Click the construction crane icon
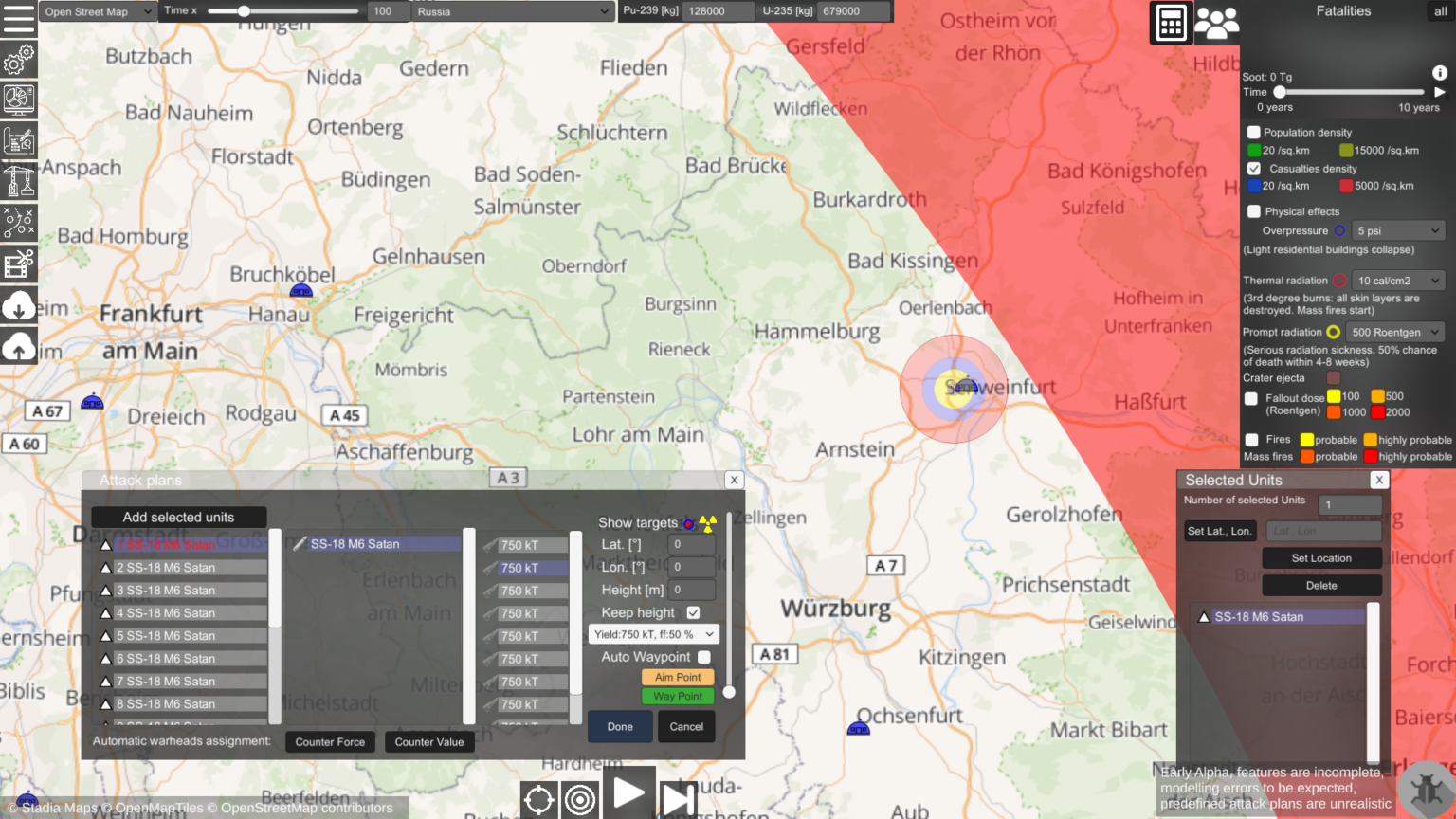This screenshot has height=819, width=1456. click(18, 180)
